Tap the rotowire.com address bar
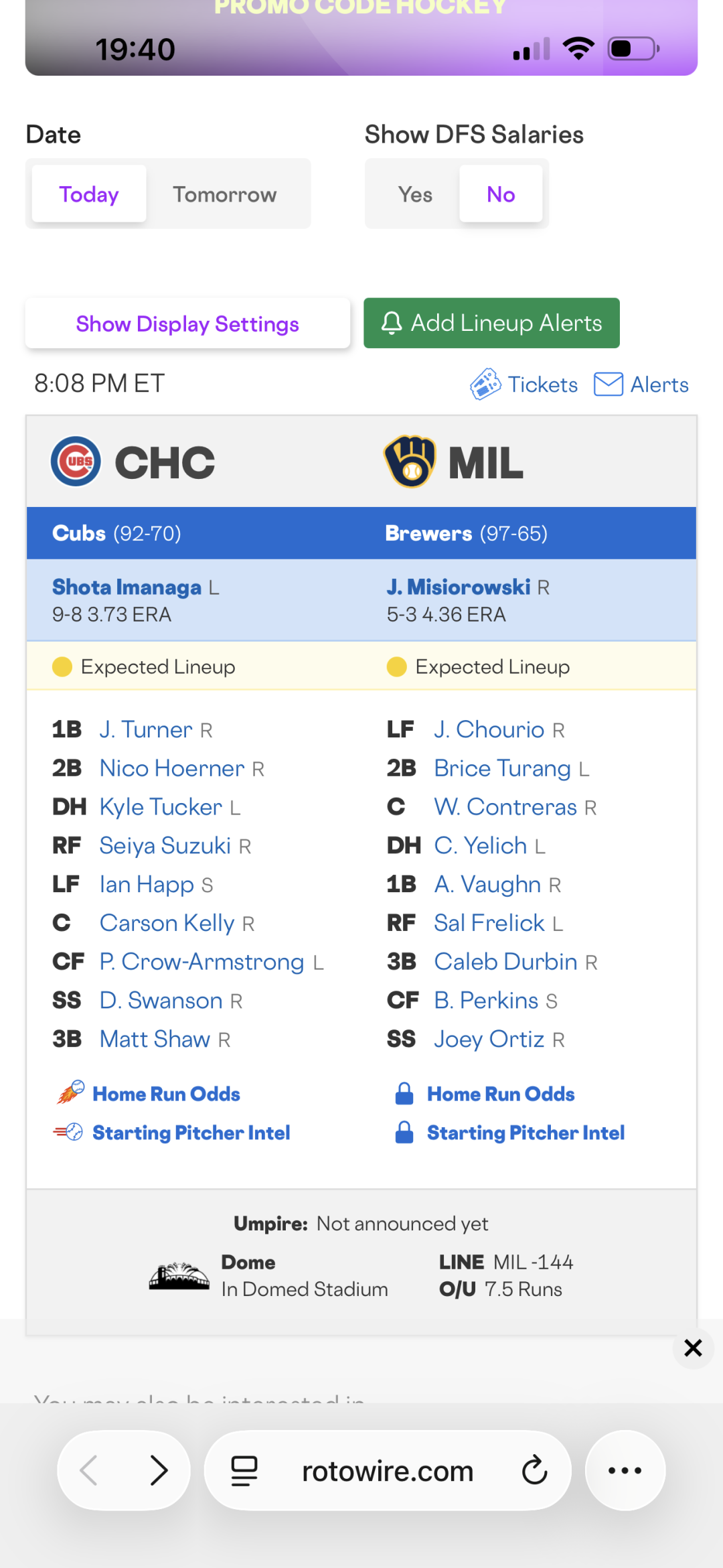Image resolution: width=723 pixels, height=1568 pixels. click(x=388, y=1471)
